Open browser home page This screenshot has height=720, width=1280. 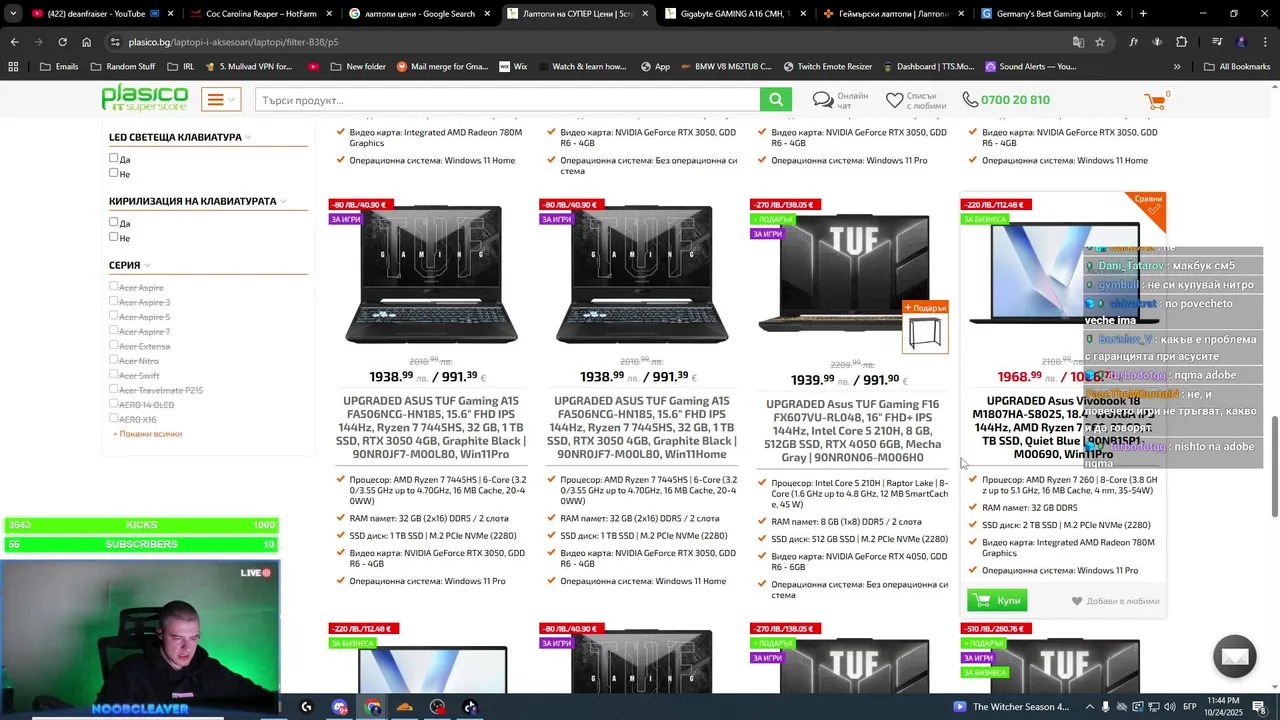(x=86, y=42)
